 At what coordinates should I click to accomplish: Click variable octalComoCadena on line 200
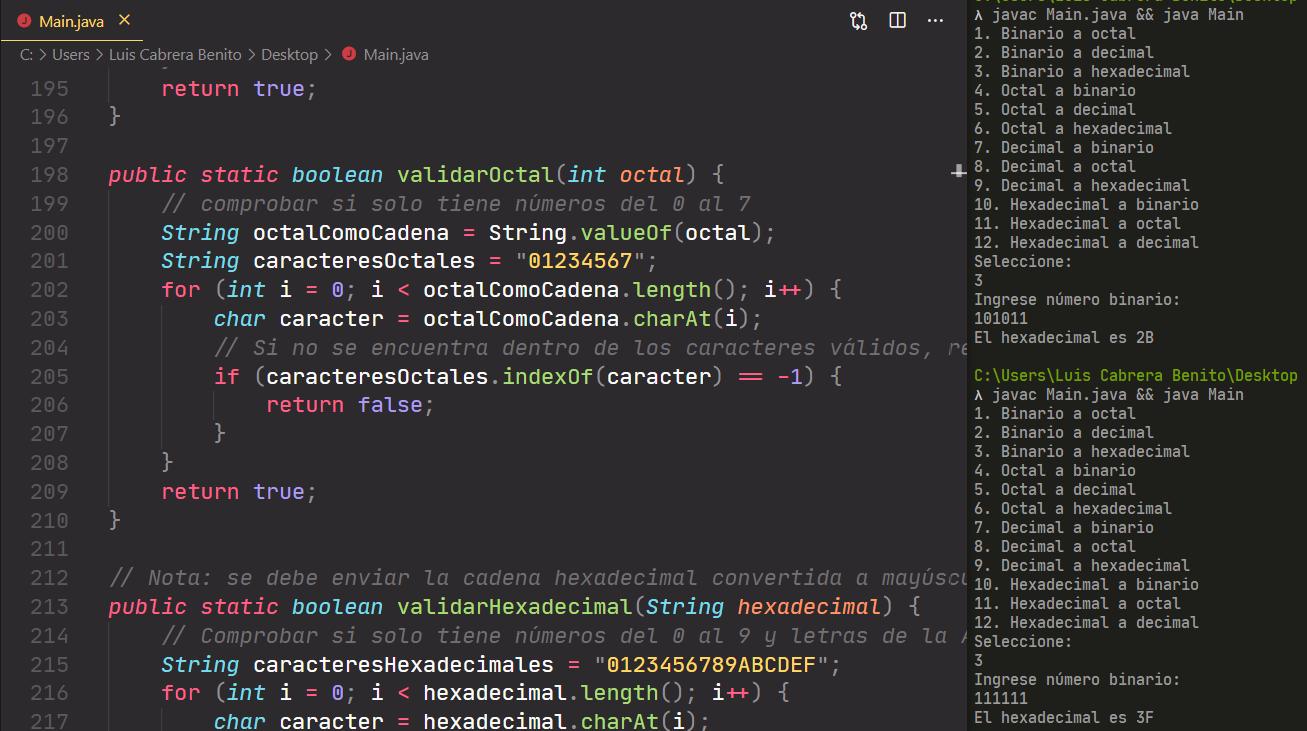351,233
